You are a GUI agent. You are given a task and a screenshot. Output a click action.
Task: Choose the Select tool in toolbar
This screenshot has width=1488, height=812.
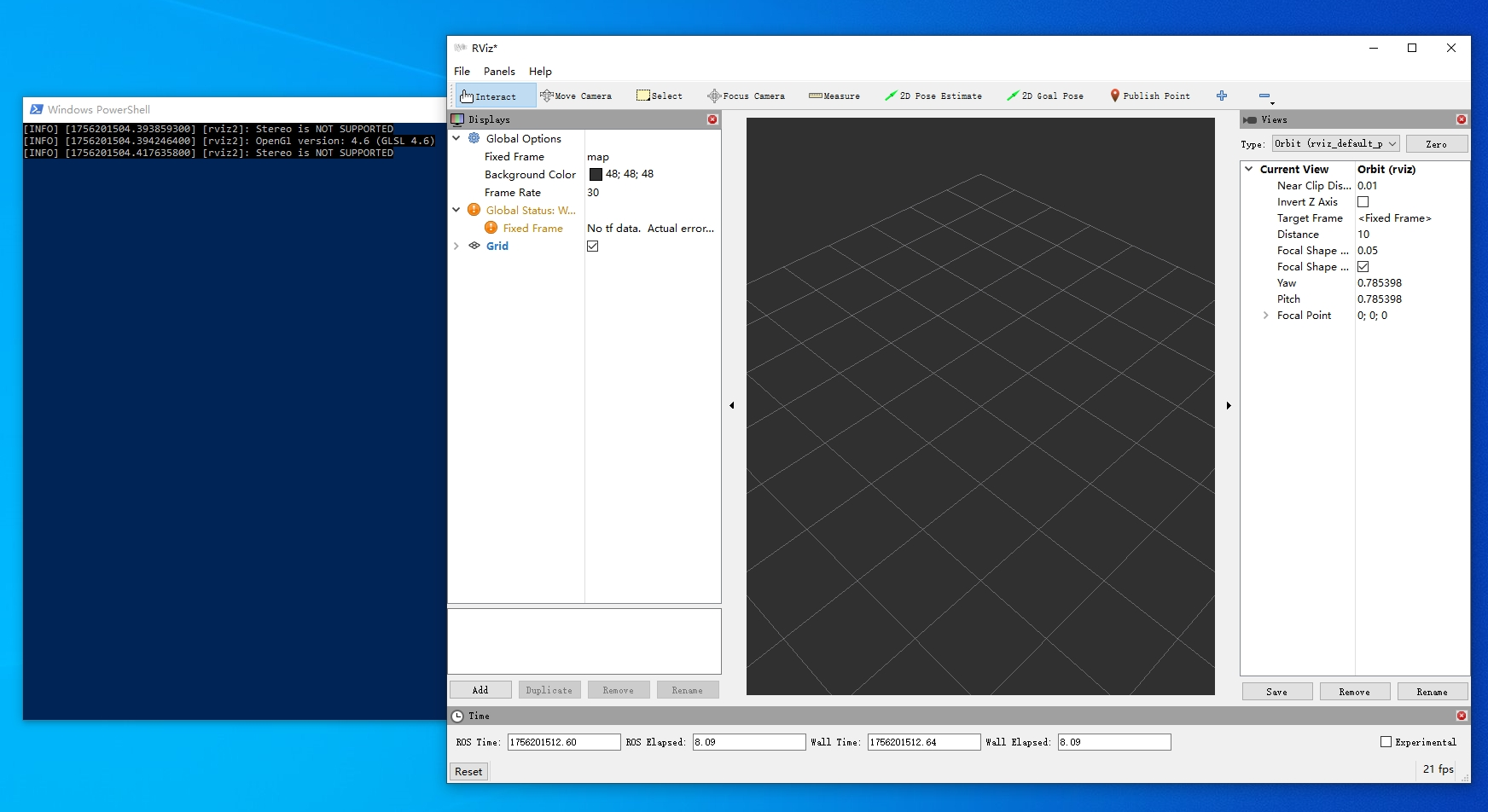pos(660,96)
